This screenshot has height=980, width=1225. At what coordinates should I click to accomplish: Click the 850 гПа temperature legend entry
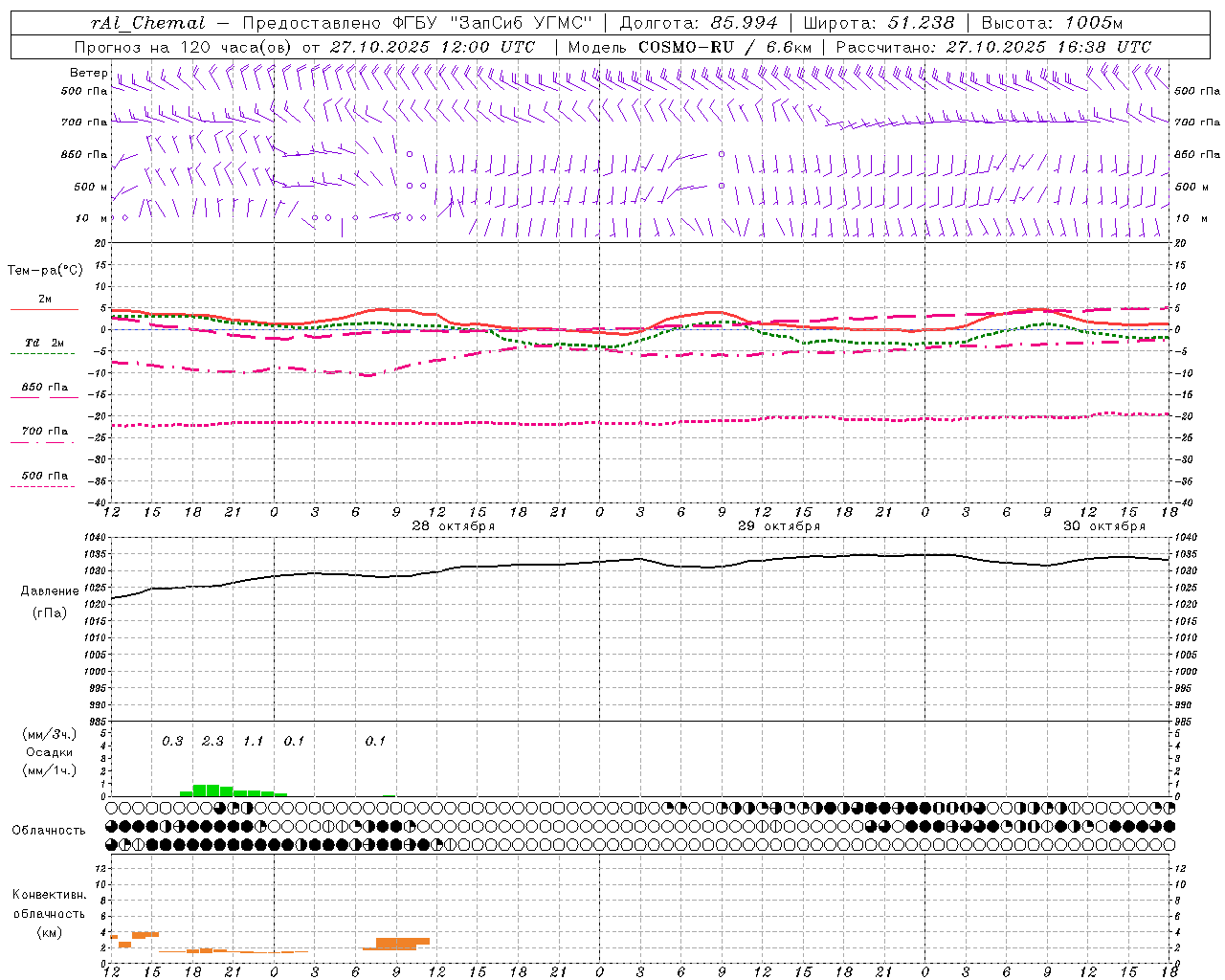(x=45, y=388)
